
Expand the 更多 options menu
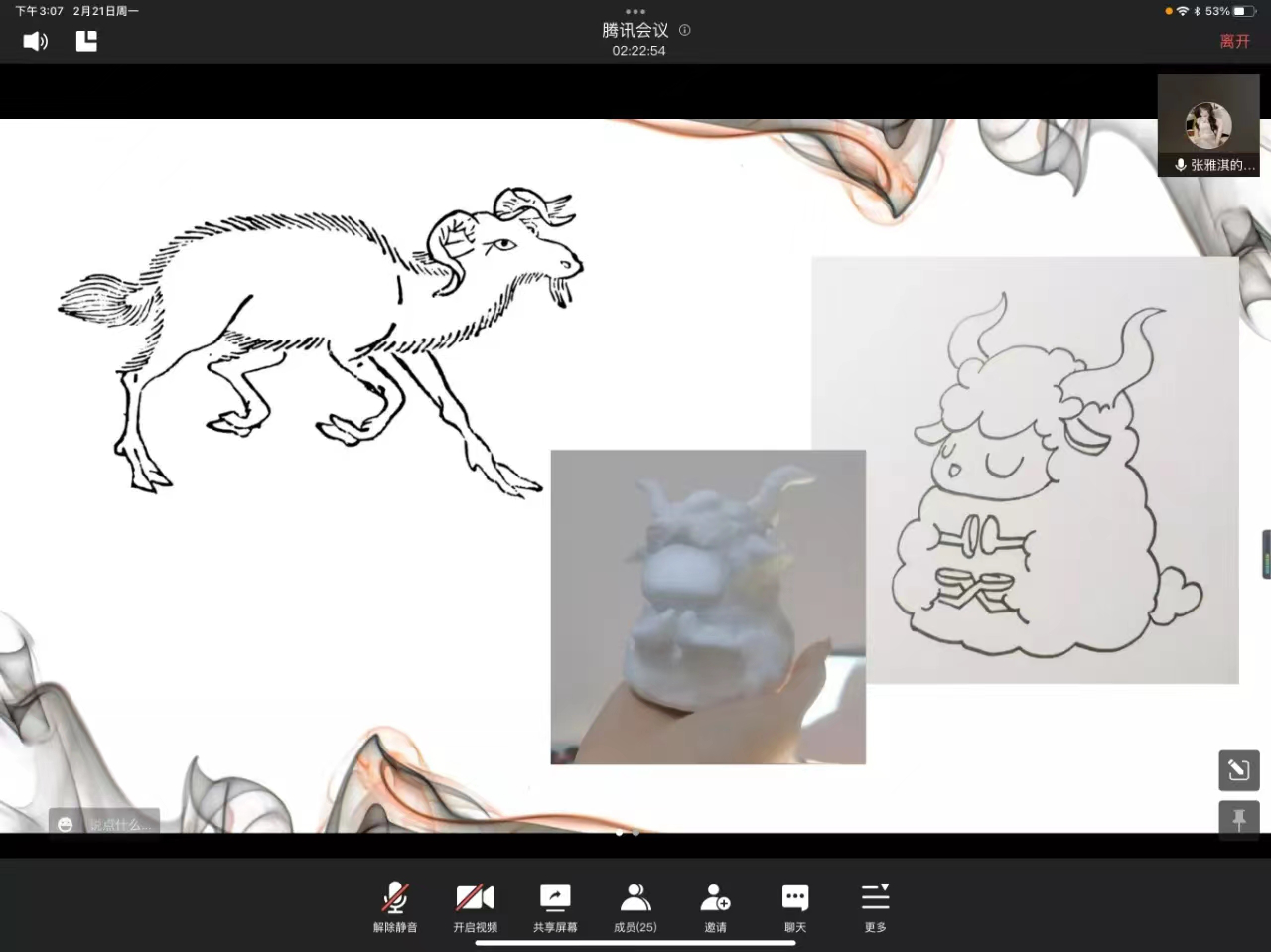875,906
